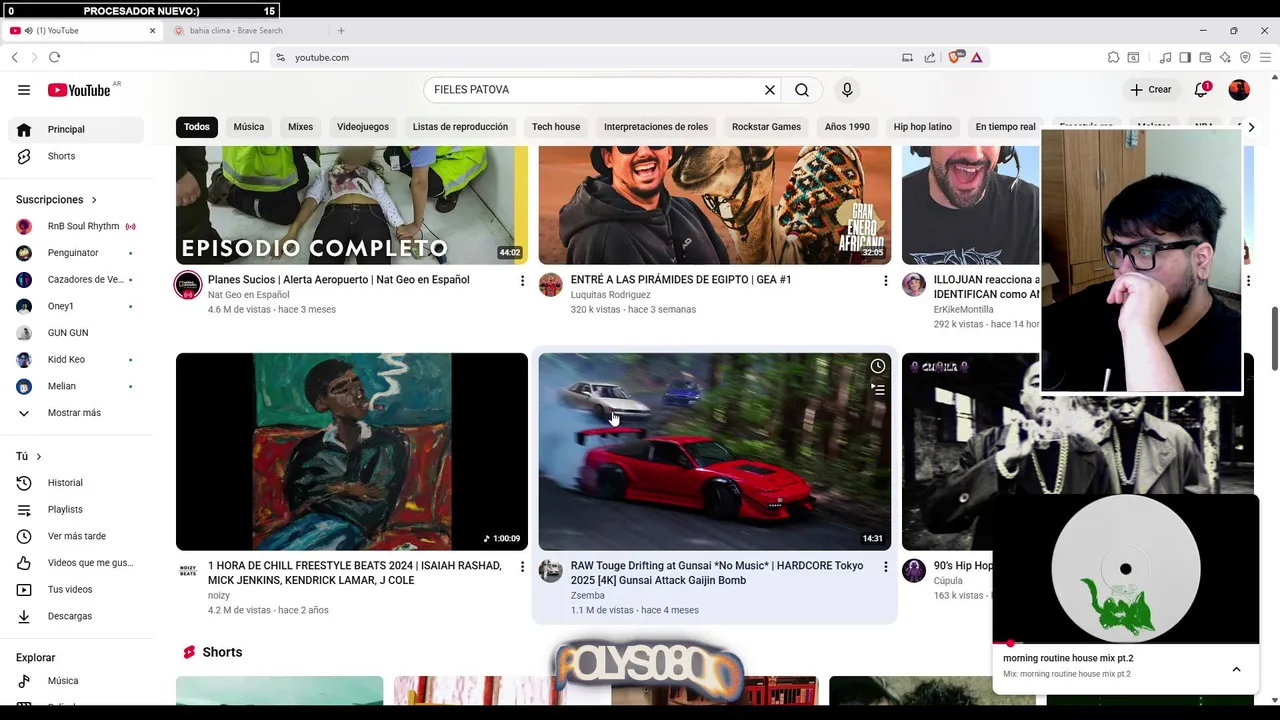This screenshot has width=1280, height=720.
Task: Open options menu for RAW Touge Drifting video
Action: click(x=885, y=567)
